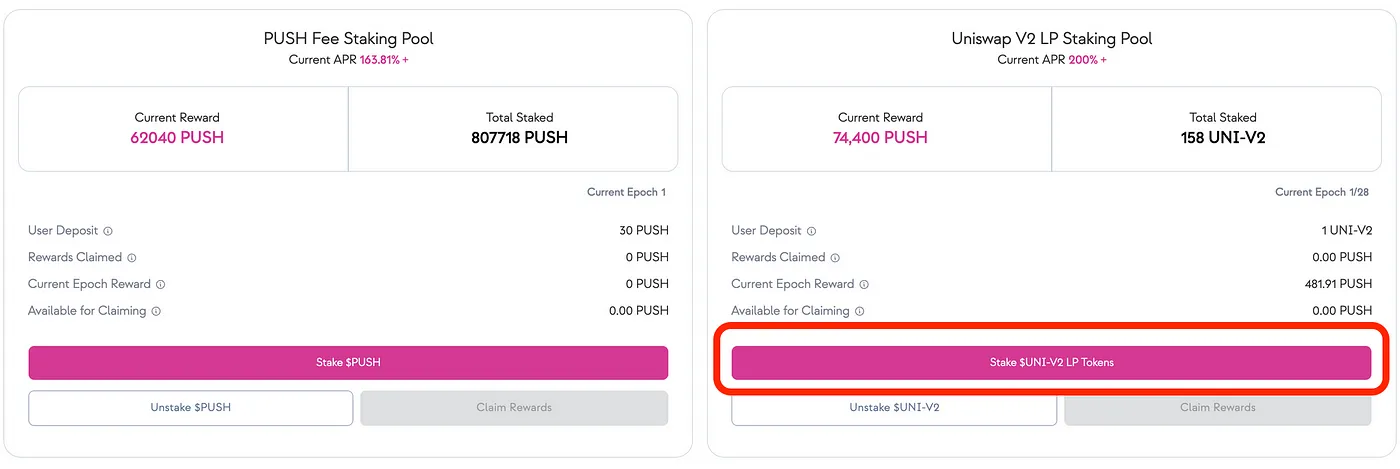1400x469 pixels.
Task: Click info icon beside Uniswap pool Available for Claiming
Action: pyautogui.click(x=859, y=311)
